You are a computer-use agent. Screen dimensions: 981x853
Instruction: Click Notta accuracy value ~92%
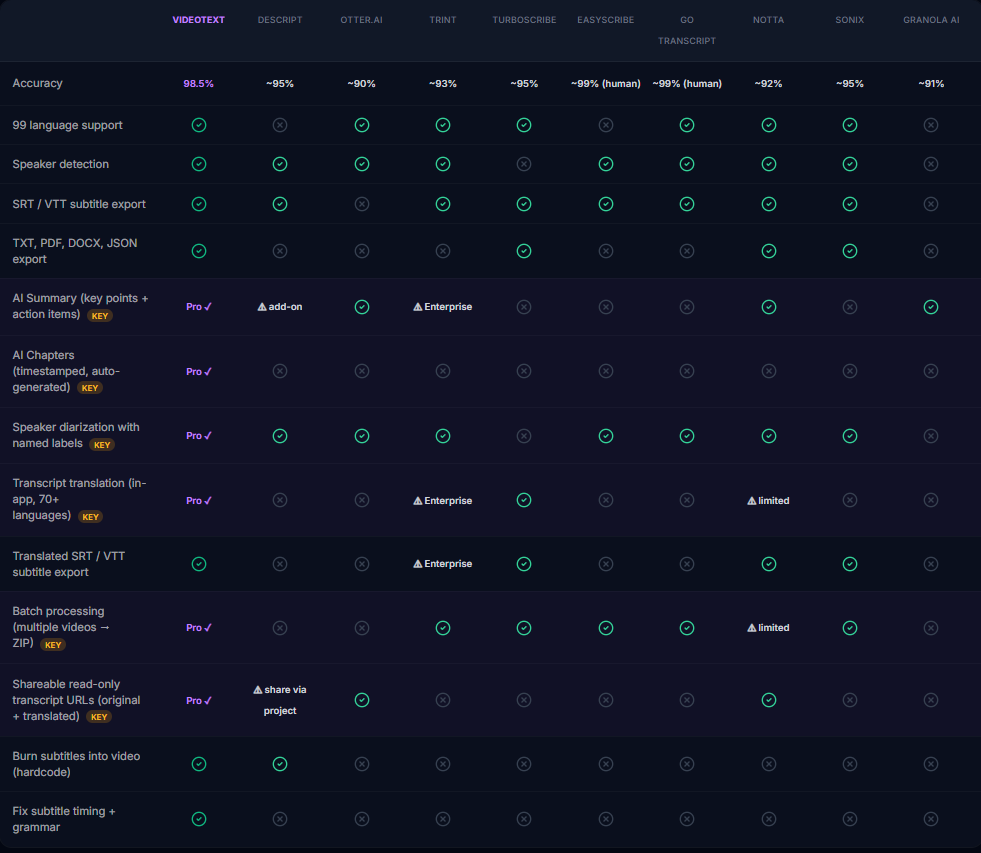point(768,83)
